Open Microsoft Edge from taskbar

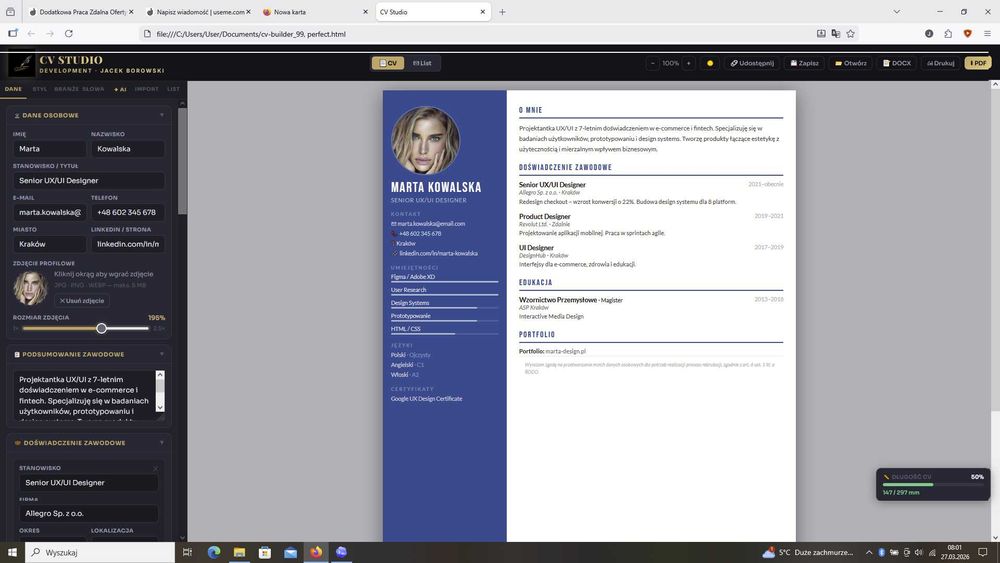point(214,552)
